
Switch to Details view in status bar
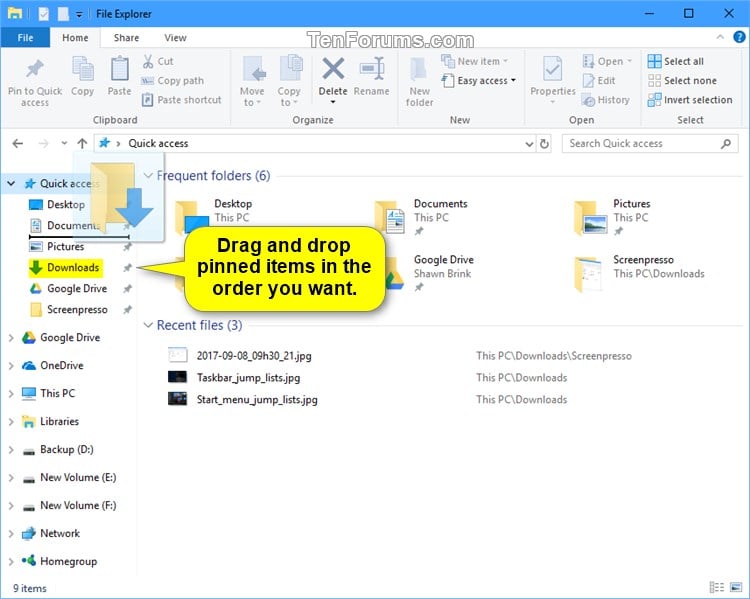point(717,587)
